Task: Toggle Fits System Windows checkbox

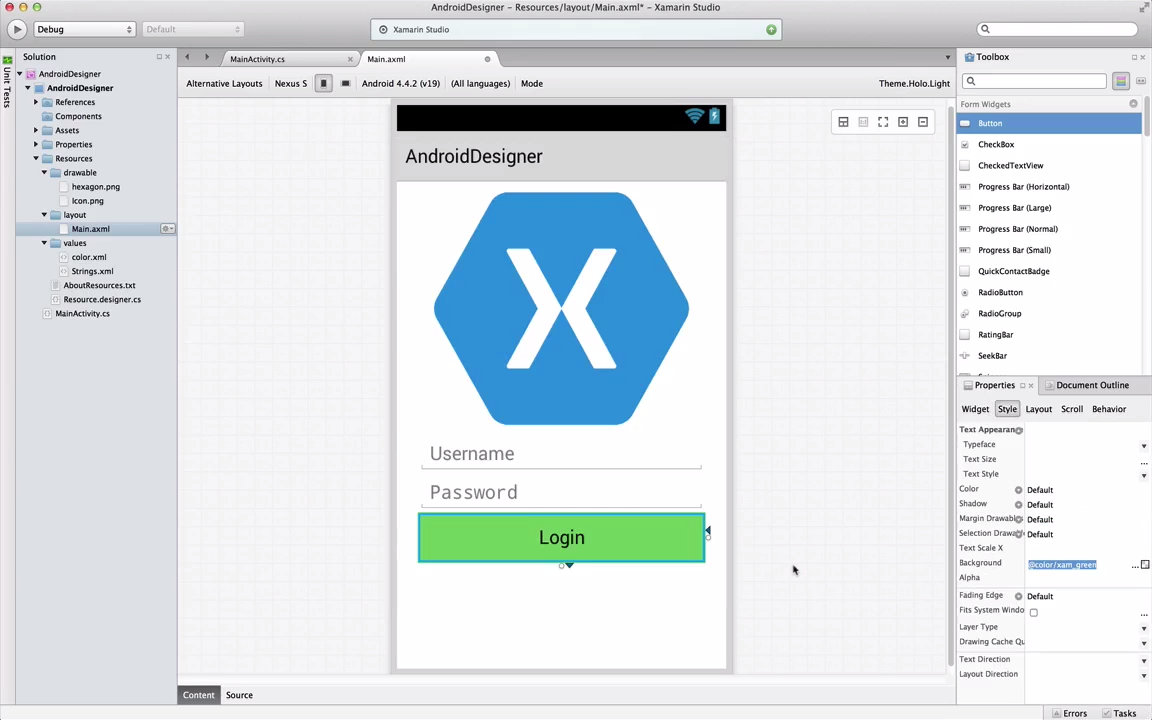Action: [x=1034, y=612]
